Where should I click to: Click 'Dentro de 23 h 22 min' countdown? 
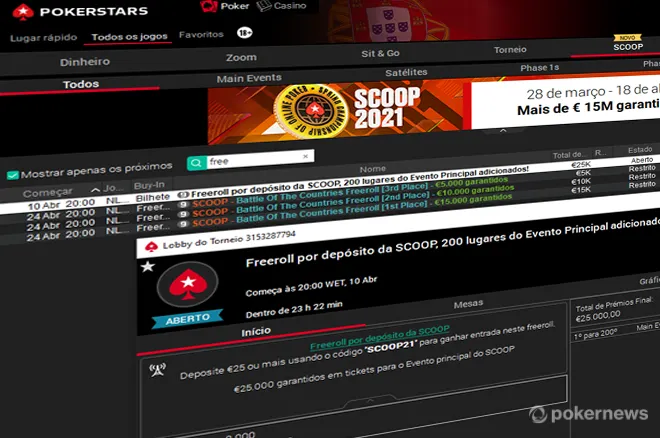[294, 310]
